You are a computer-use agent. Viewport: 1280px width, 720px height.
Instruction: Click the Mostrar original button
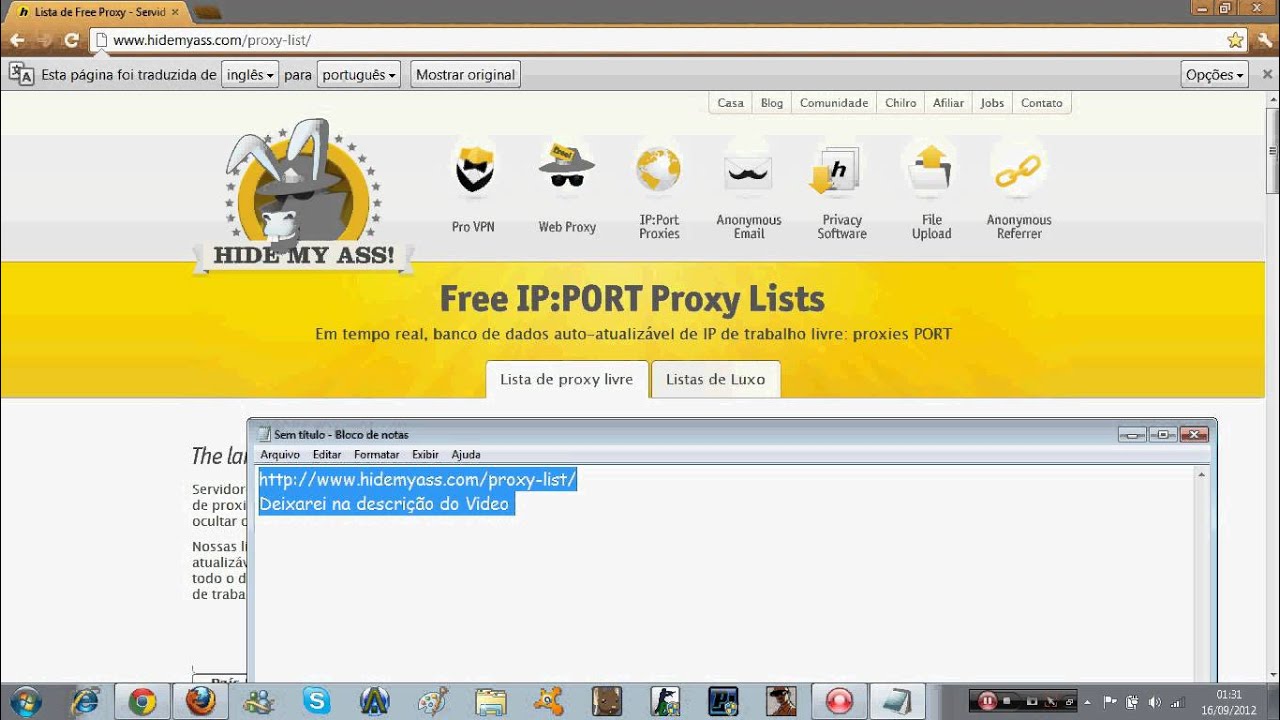tap(465, 75)
